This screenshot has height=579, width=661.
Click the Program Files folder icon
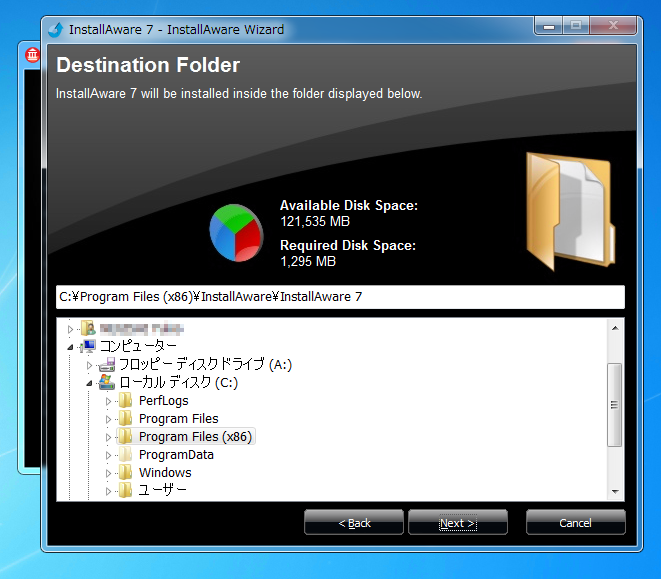tap(126, 418)
